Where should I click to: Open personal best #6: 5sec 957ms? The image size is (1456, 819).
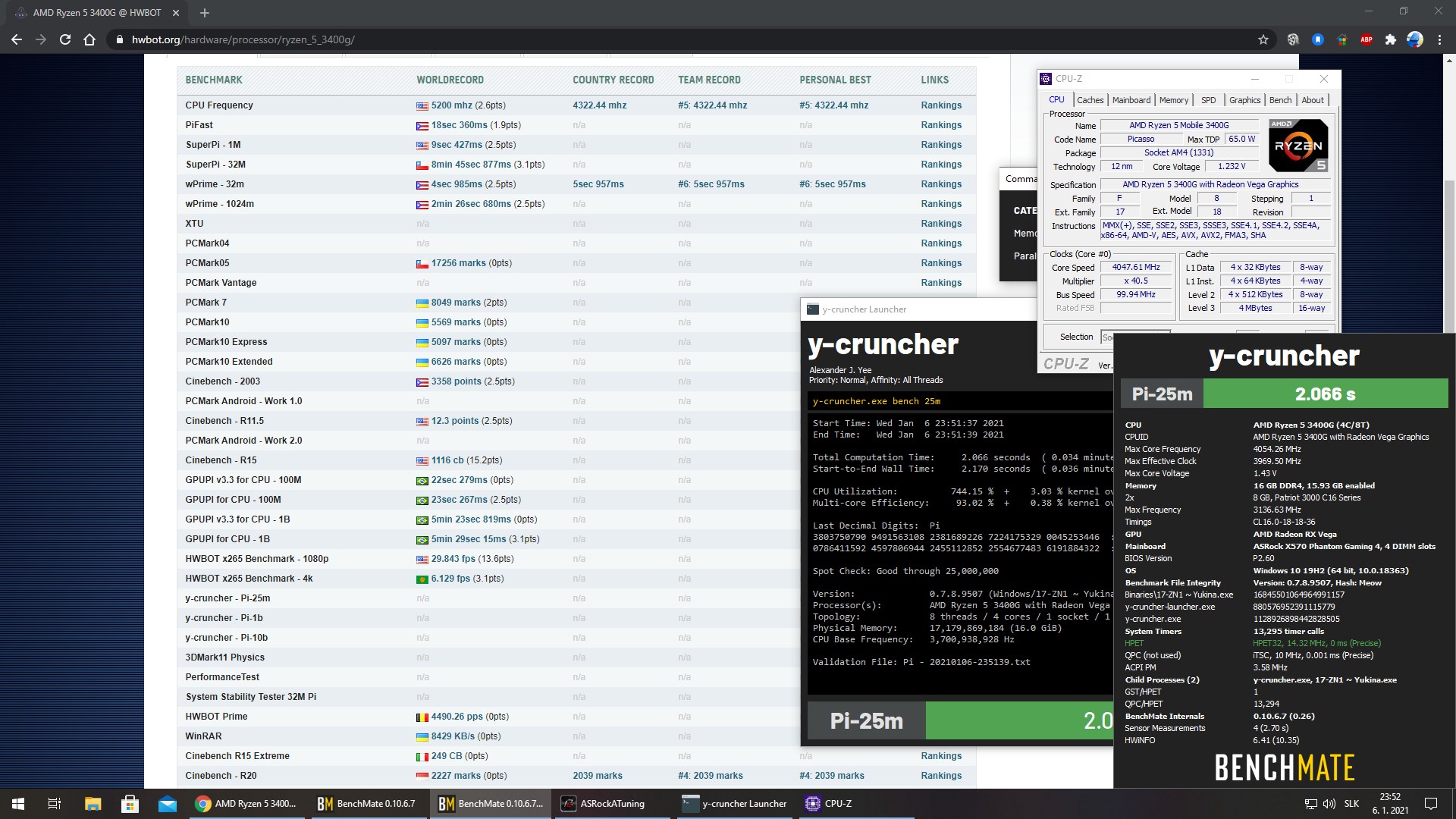pyautogui.click(x=832, y=184)
